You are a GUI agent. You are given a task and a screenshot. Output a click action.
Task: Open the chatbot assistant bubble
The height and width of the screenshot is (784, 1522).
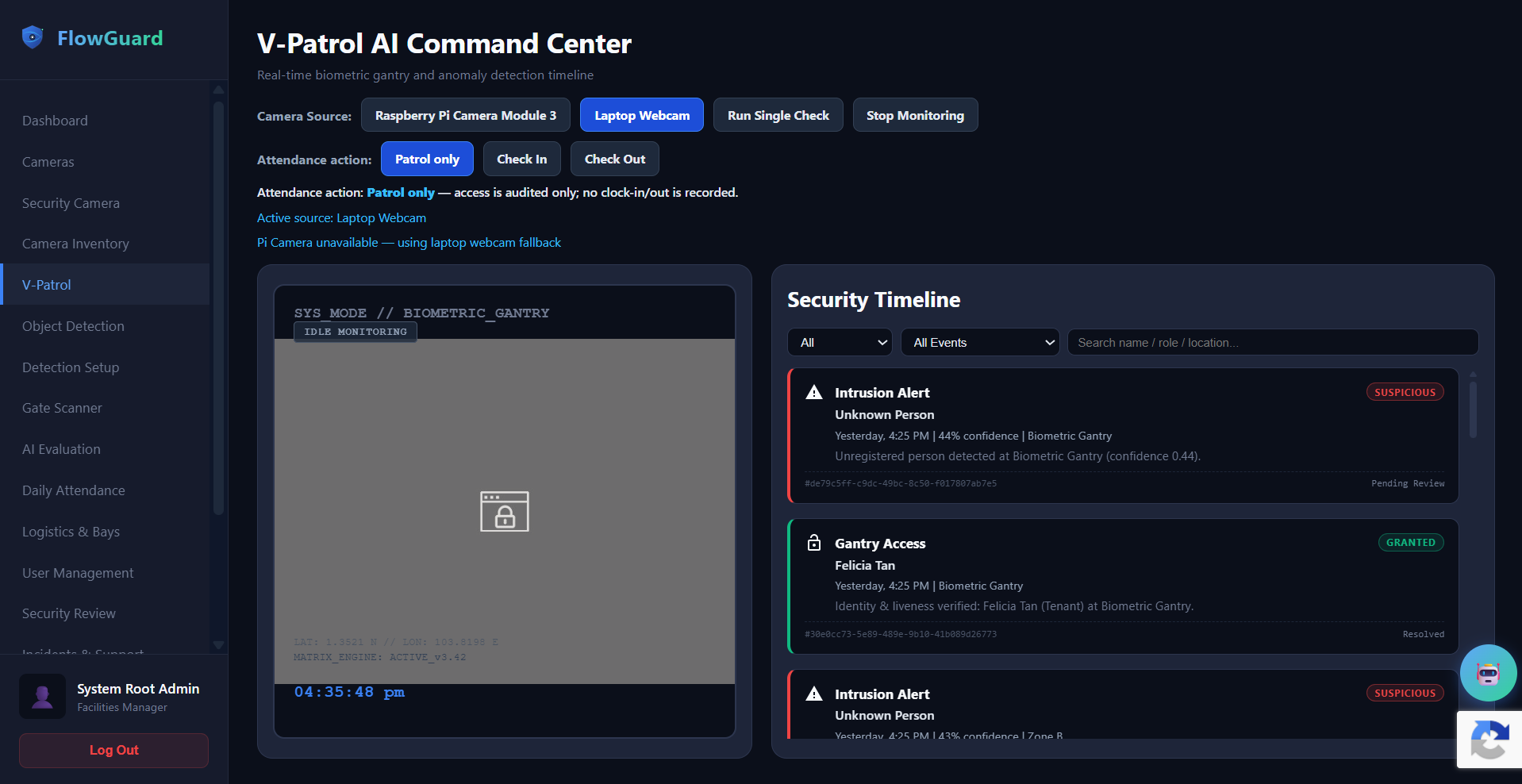click(1488, 673)
